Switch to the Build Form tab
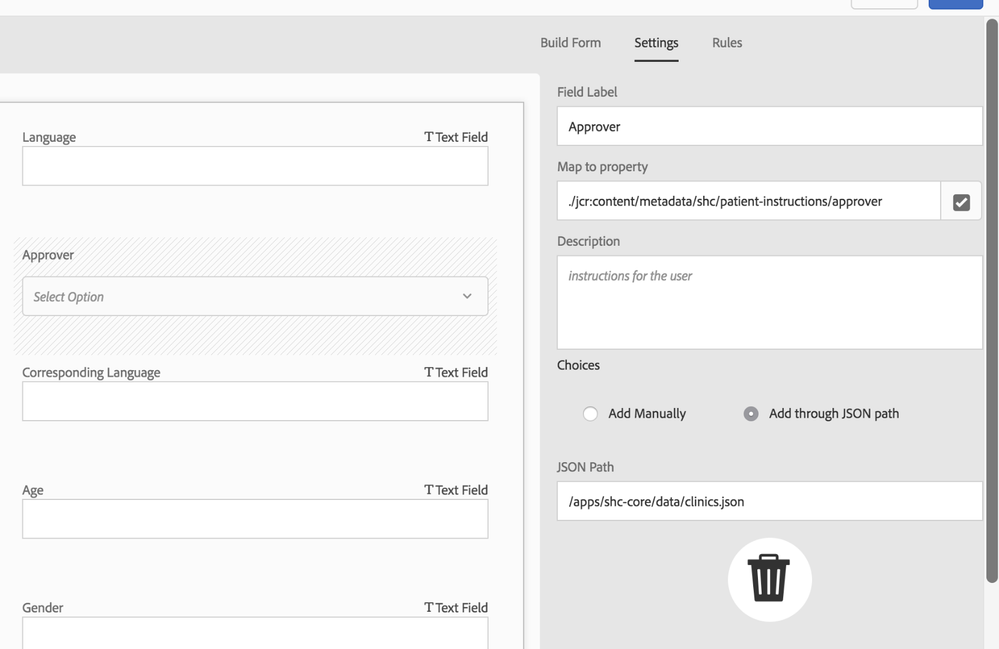The height and width of the screenshot is (649, 999). point(570,43)
